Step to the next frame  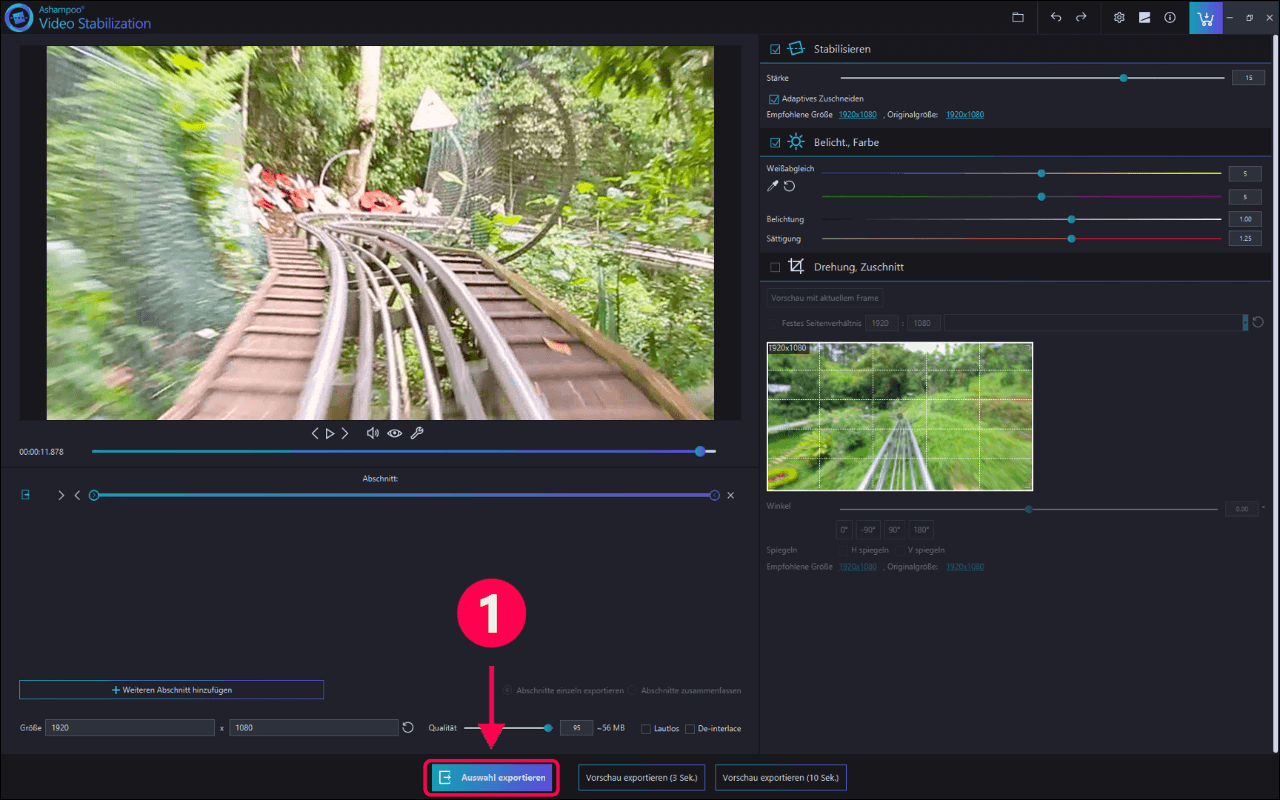(x=345, y=434)
